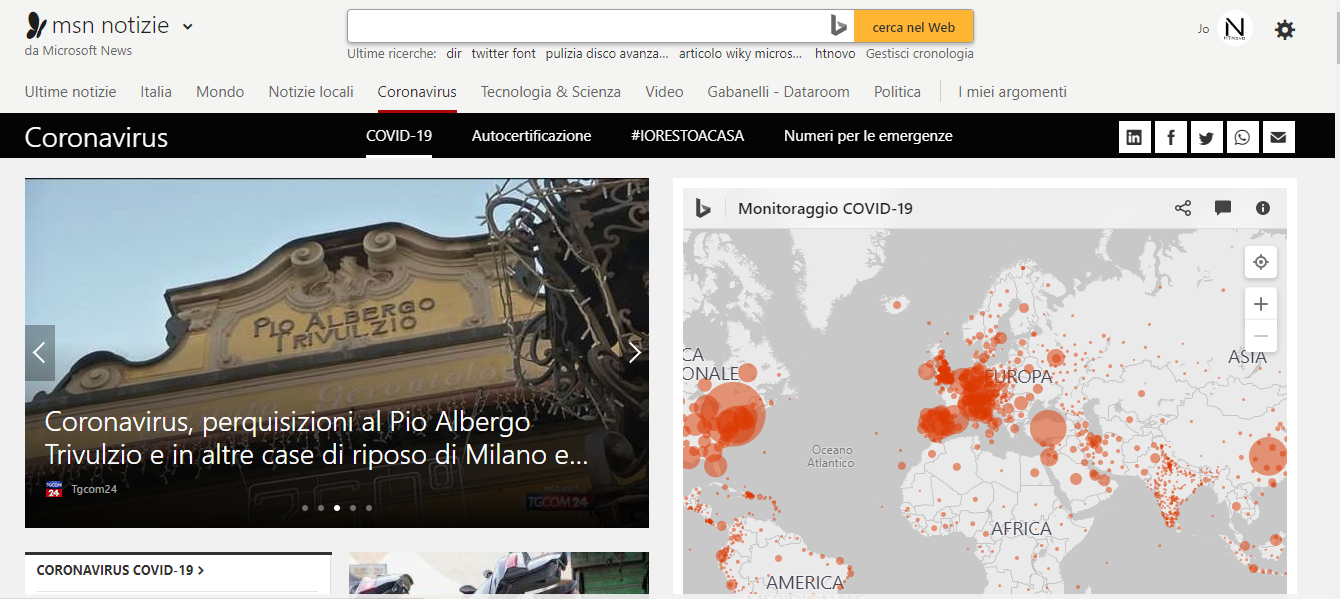
Task: Click the Facebook share icon
Action: [1170, 136]
